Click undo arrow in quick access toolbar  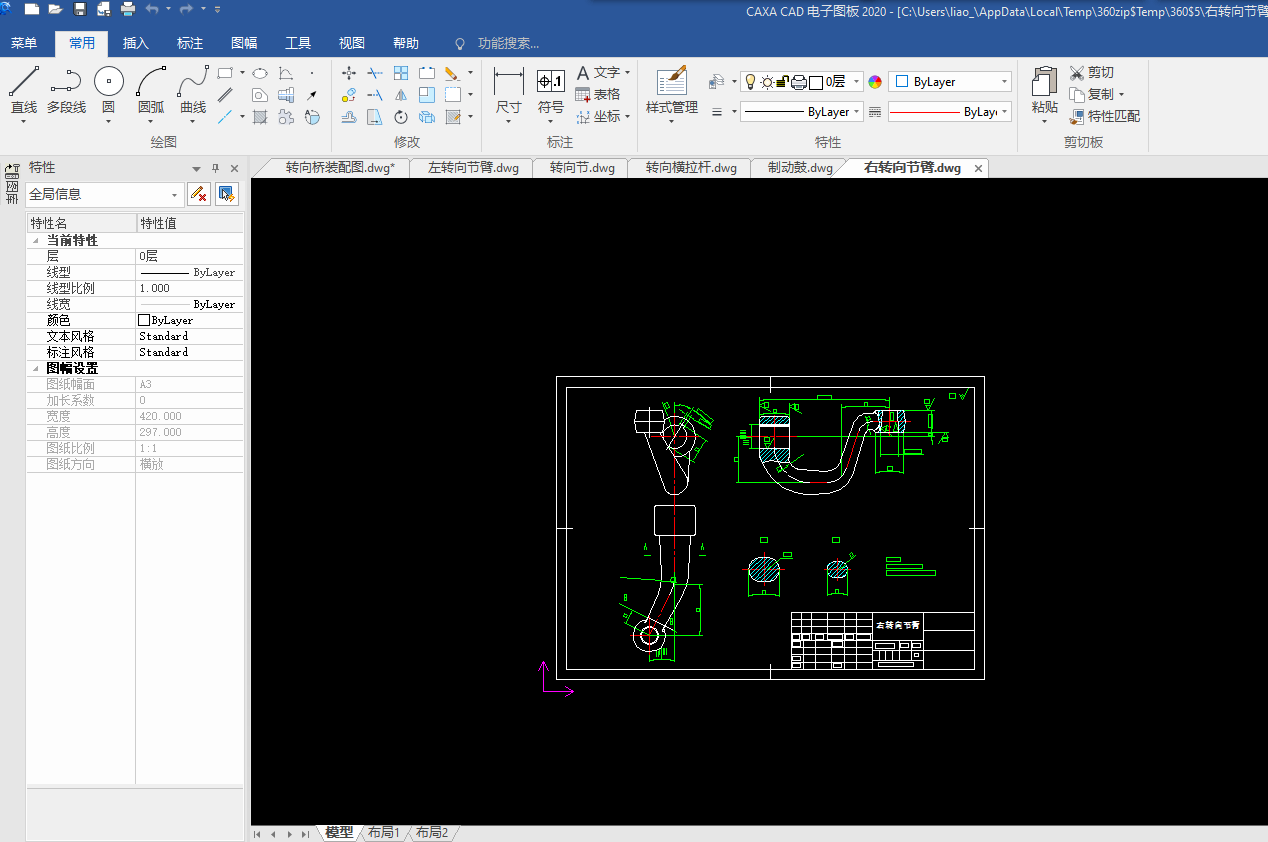click(x=152, y=9)
